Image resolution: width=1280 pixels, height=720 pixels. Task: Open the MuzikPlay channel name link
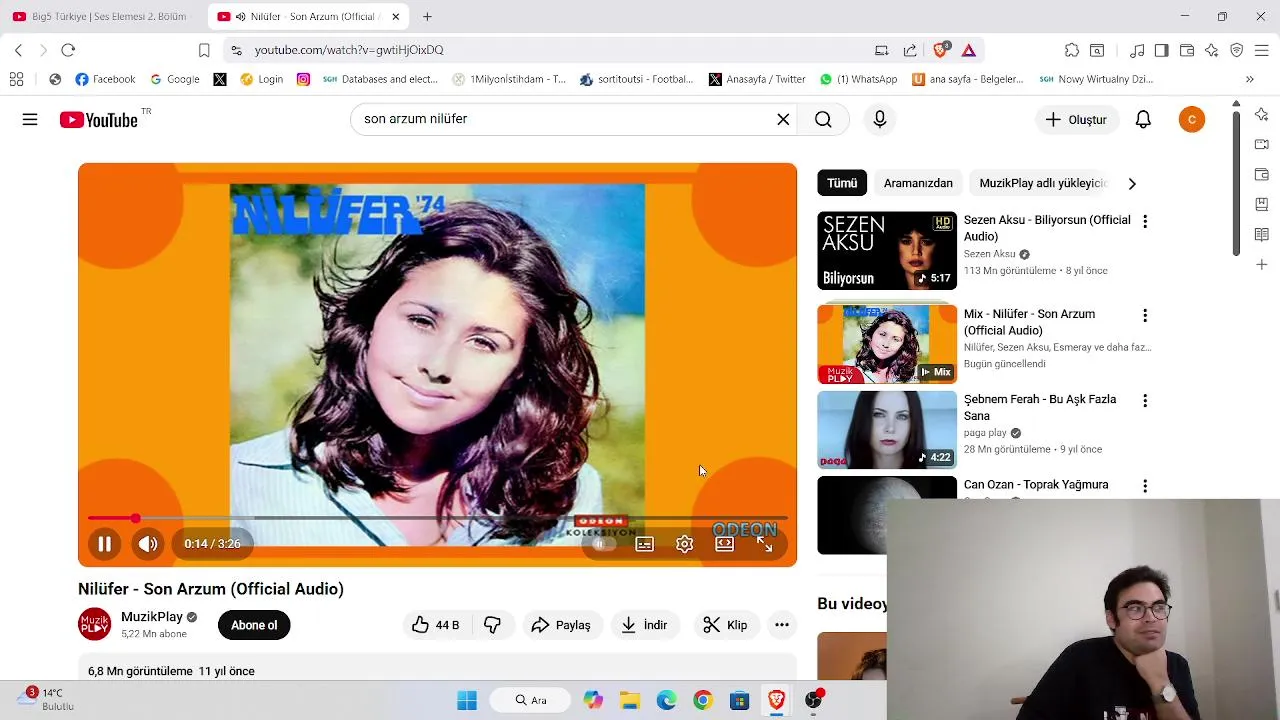coord(152,617)
